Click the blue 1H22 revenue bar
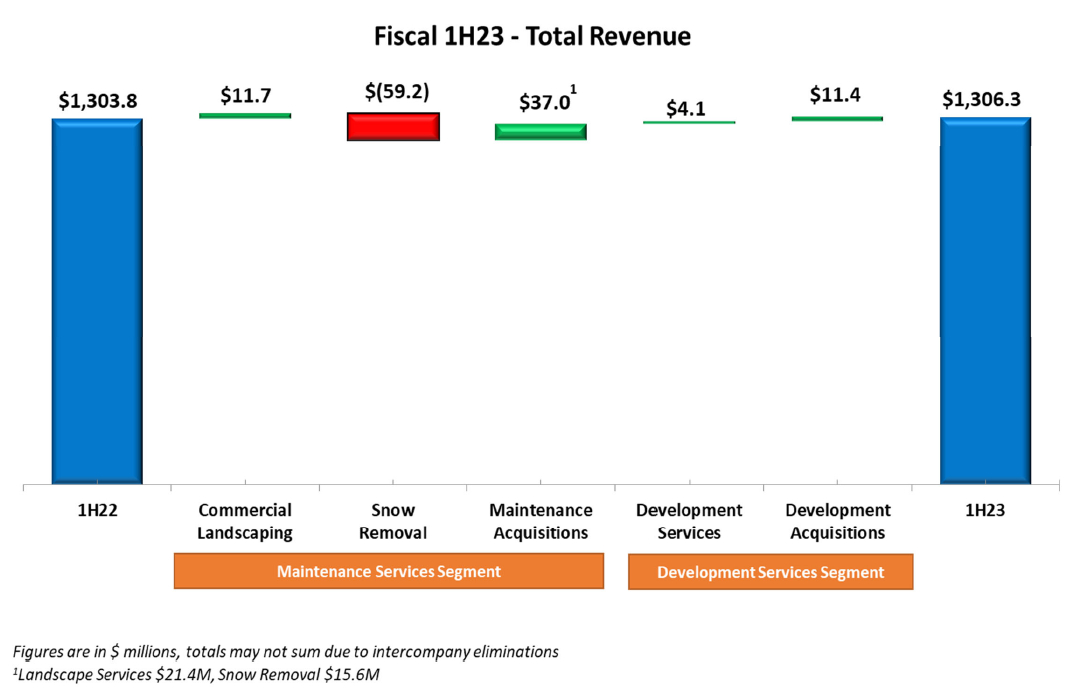 click(x=97, y=300)
